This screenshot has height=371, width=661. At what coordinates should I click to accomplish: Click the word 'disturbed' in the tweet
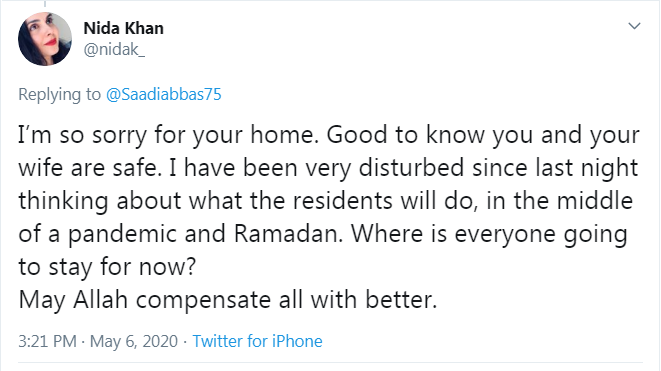pos(411,167)
